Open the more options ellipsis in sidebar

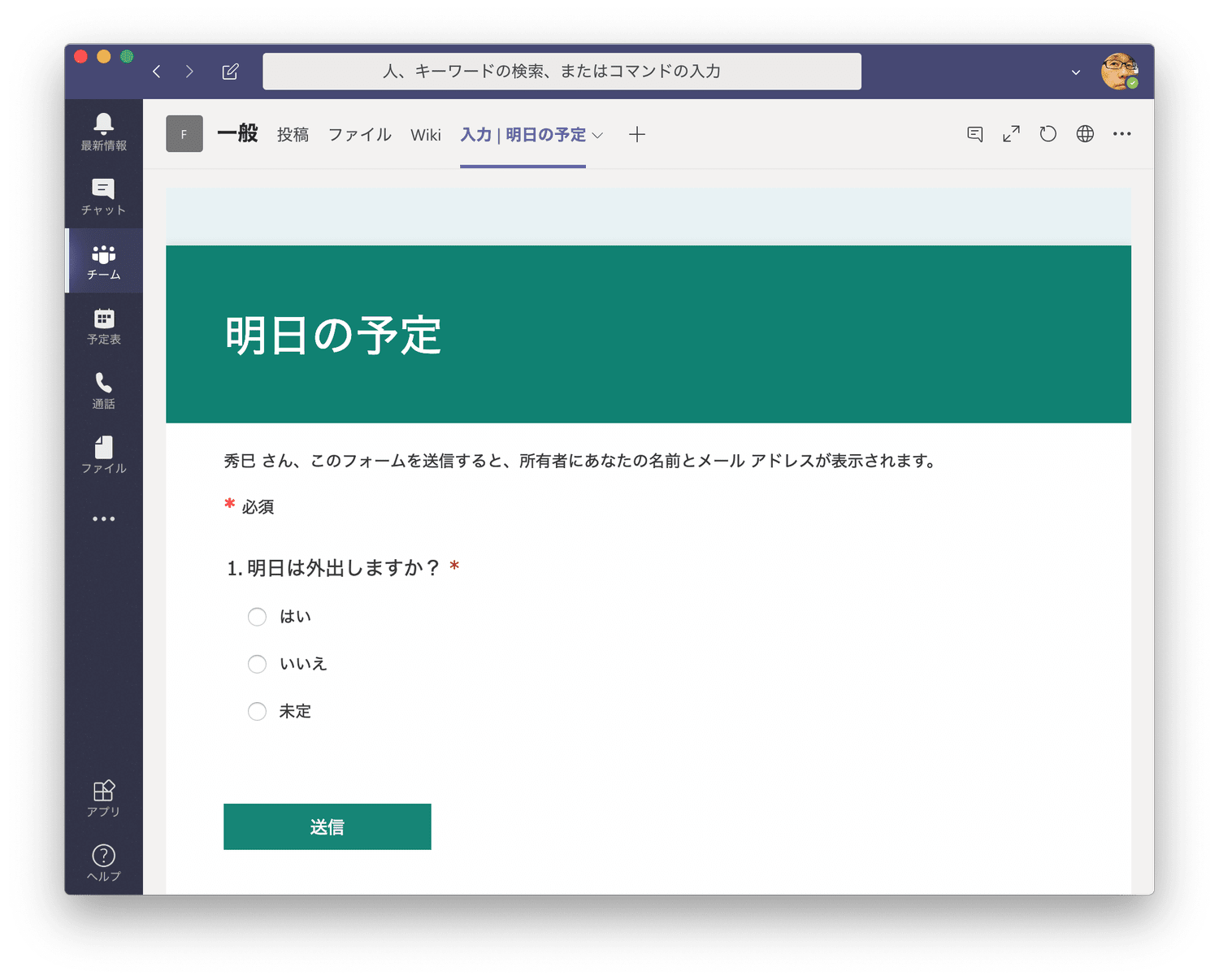(x=103, y=518)
